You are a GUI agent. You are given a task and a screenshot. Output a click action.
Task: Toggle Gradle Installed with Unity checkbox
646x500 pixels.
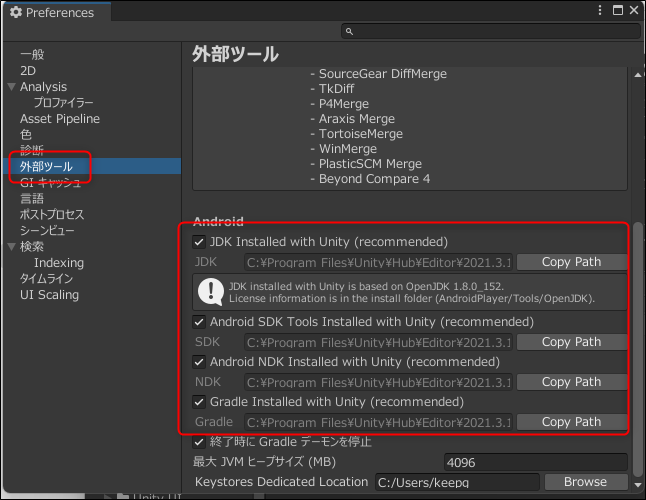click(x=199, y=402)
